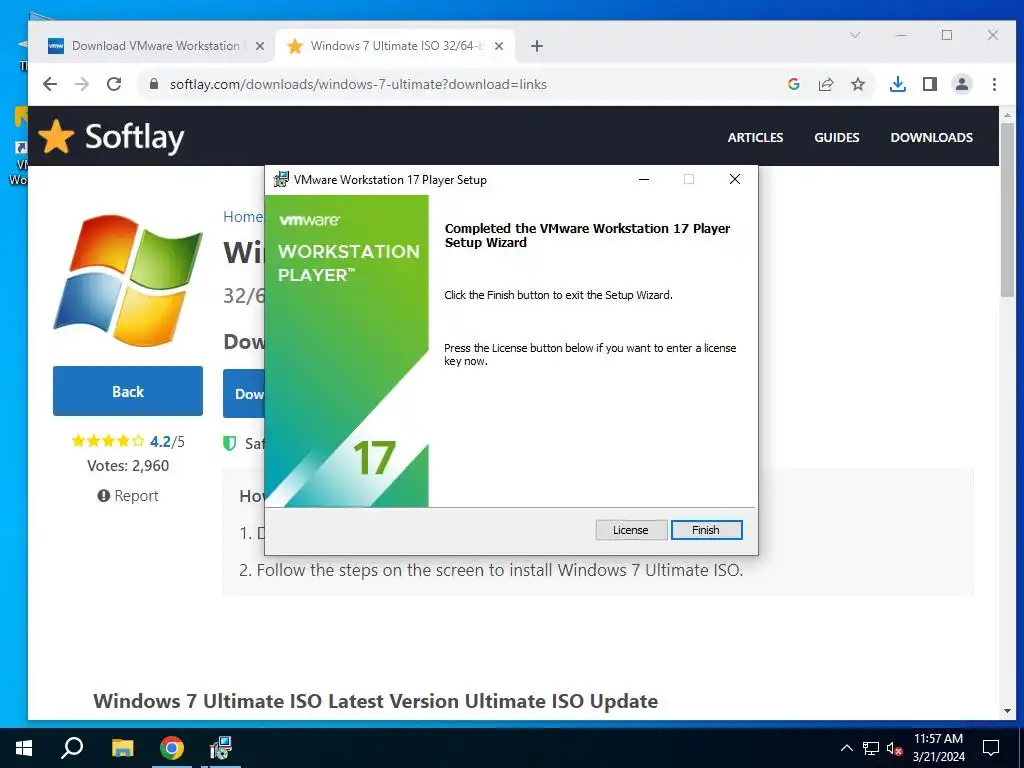Click the "Windows 7 Ultimate ISO Latest Version" heading
Viewport: 1024px width, 768px height.
coord(376,701)
